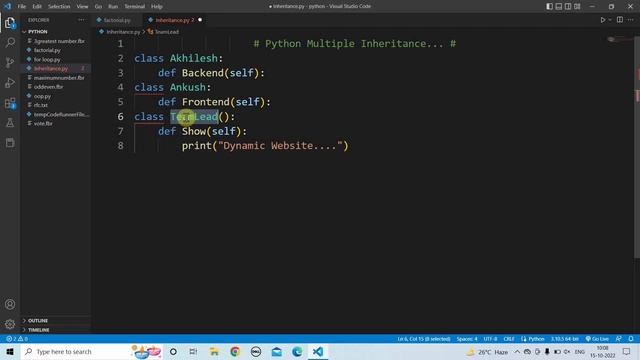Click Inheritance.py in the breadcrumb
Viewport: 640px width, 360px height.
point(123,32)
